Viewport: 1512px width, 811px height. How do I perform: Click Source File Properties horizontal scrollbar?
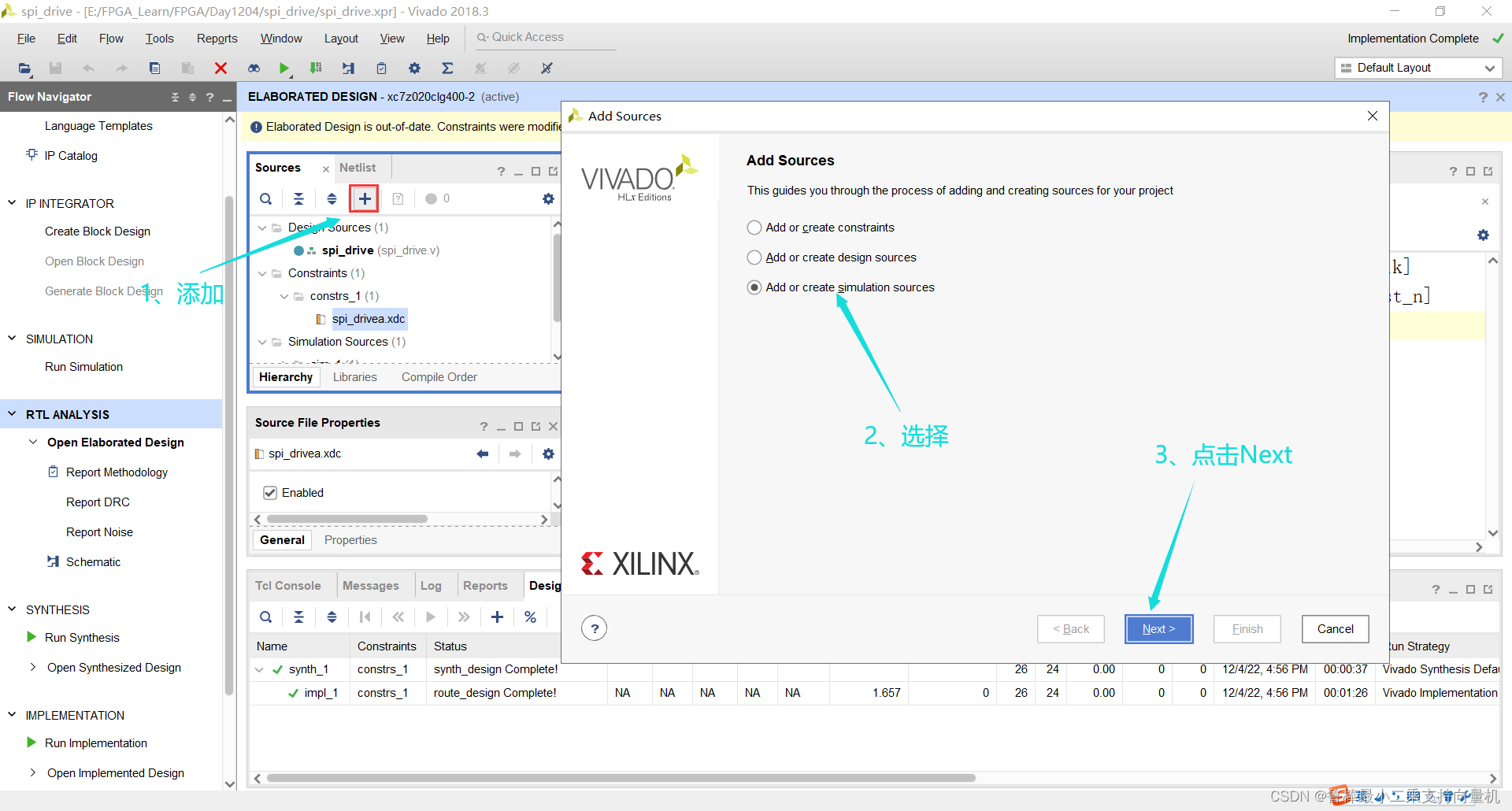click(x=347, y=520)
